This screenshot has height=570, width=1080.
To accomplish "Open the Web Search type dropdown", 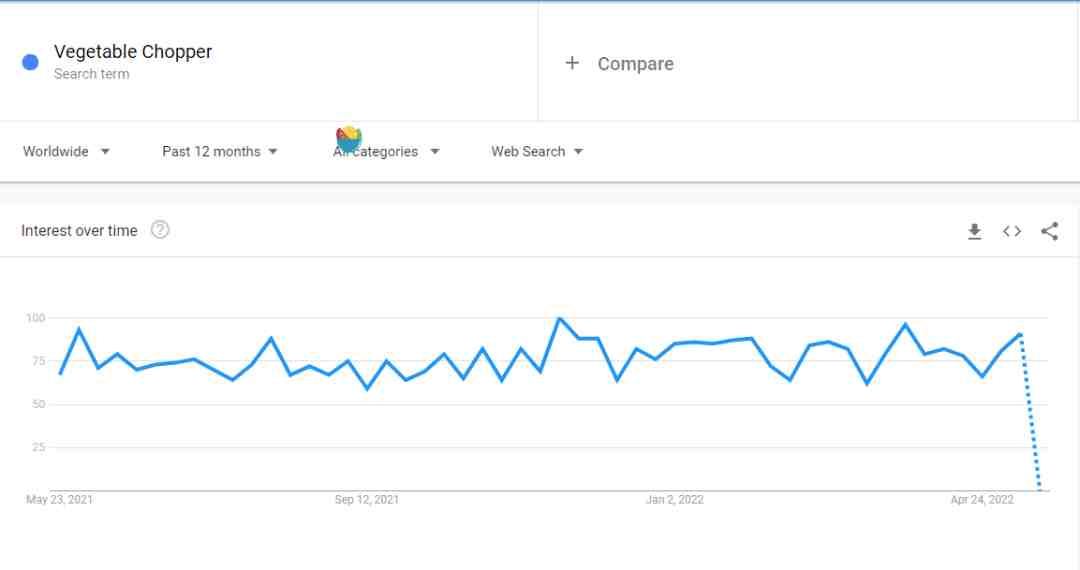I will pyautogui.click(x=537, y=151).
